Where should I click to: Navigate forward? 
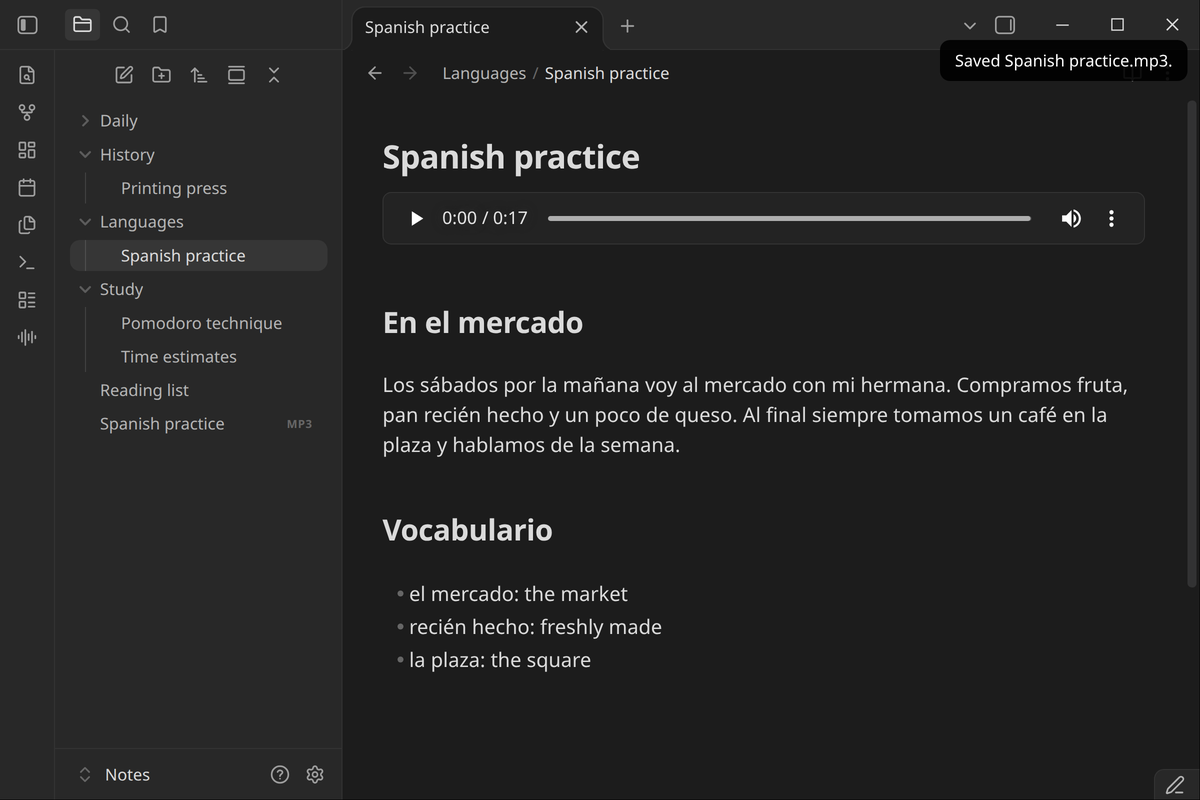[x=410, y=73]
